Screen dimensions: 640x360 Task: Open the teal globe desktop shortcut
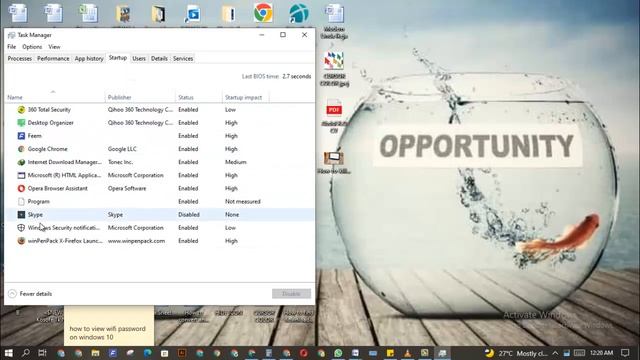[299, 13]
